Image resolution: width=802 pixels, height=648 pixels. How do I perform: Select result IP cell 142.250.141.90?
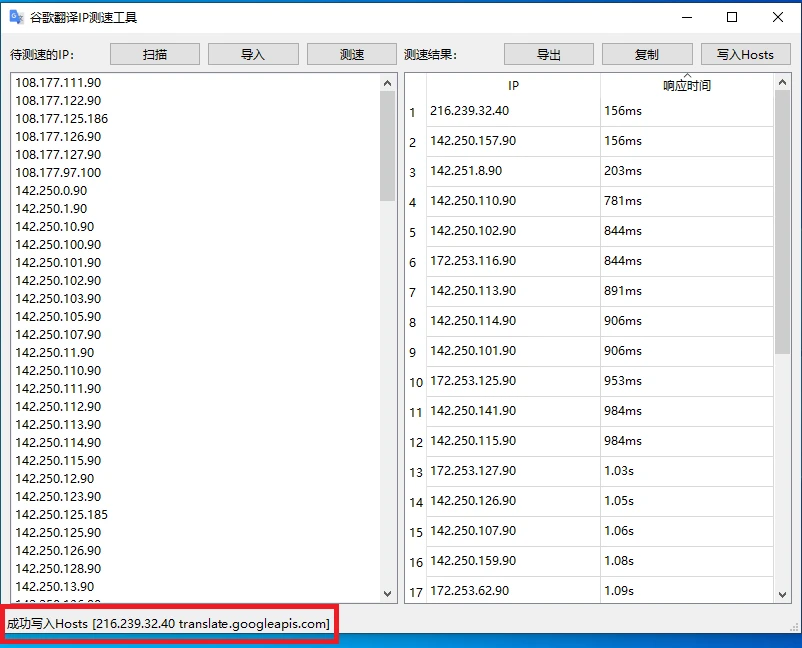[x=514, y=411]
